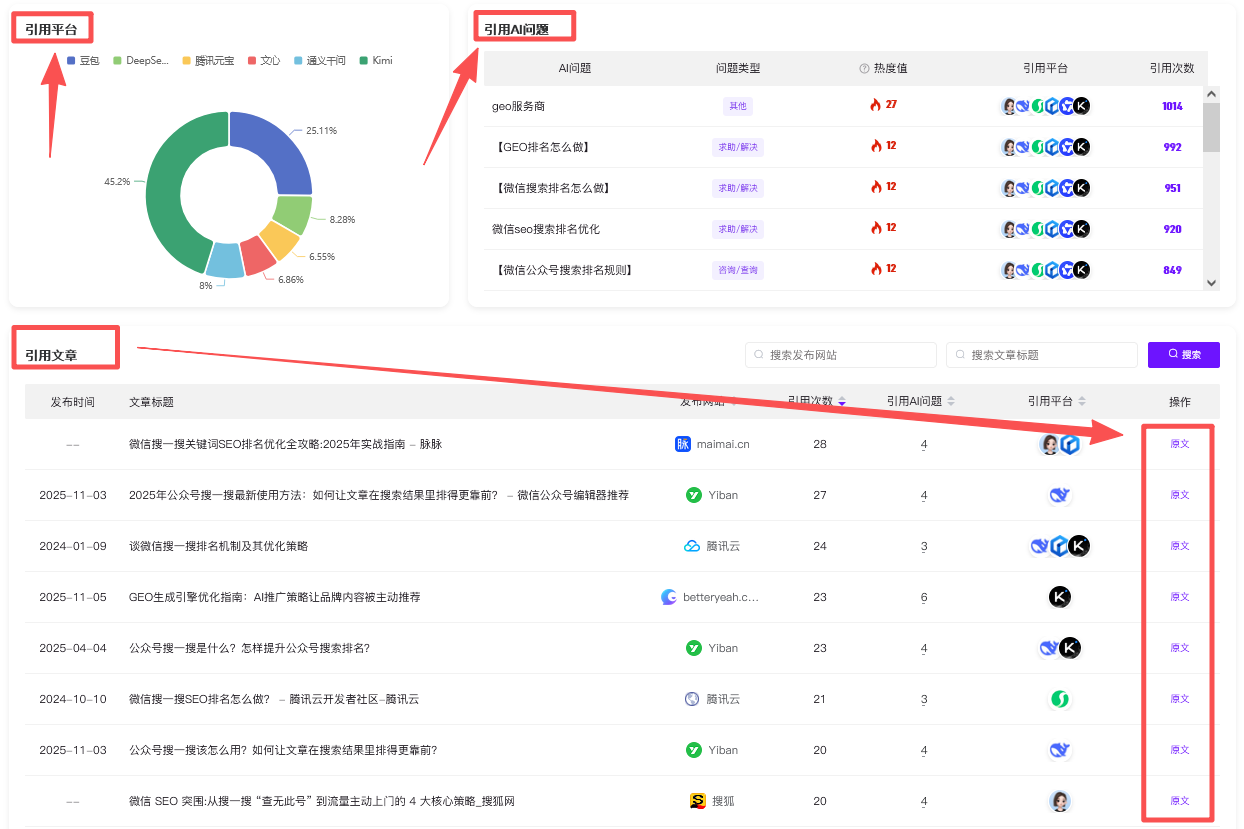Open the 求助/解决 tag in GEO排名怎么做 row

tap(737, 147)
